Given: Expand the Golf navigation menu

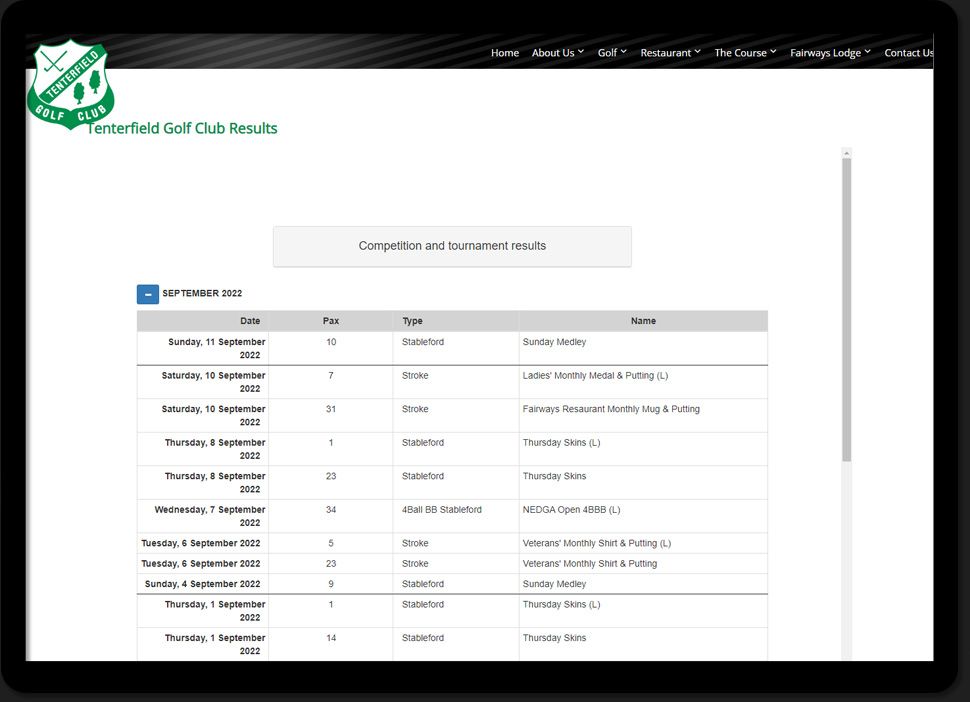Looking at the screenshot, I should click(611, 53).
